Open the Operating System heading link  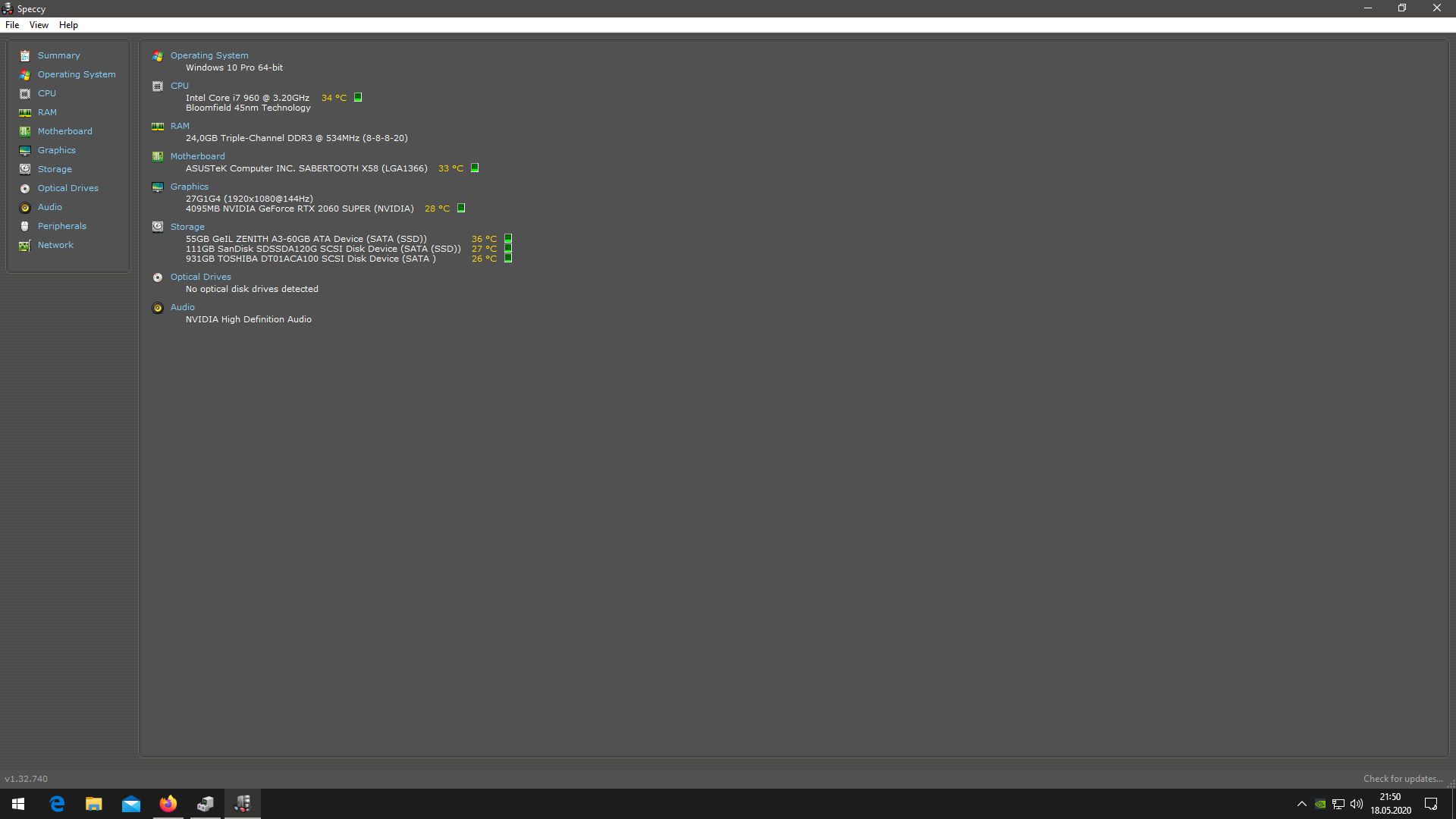[x=209, y=55]
